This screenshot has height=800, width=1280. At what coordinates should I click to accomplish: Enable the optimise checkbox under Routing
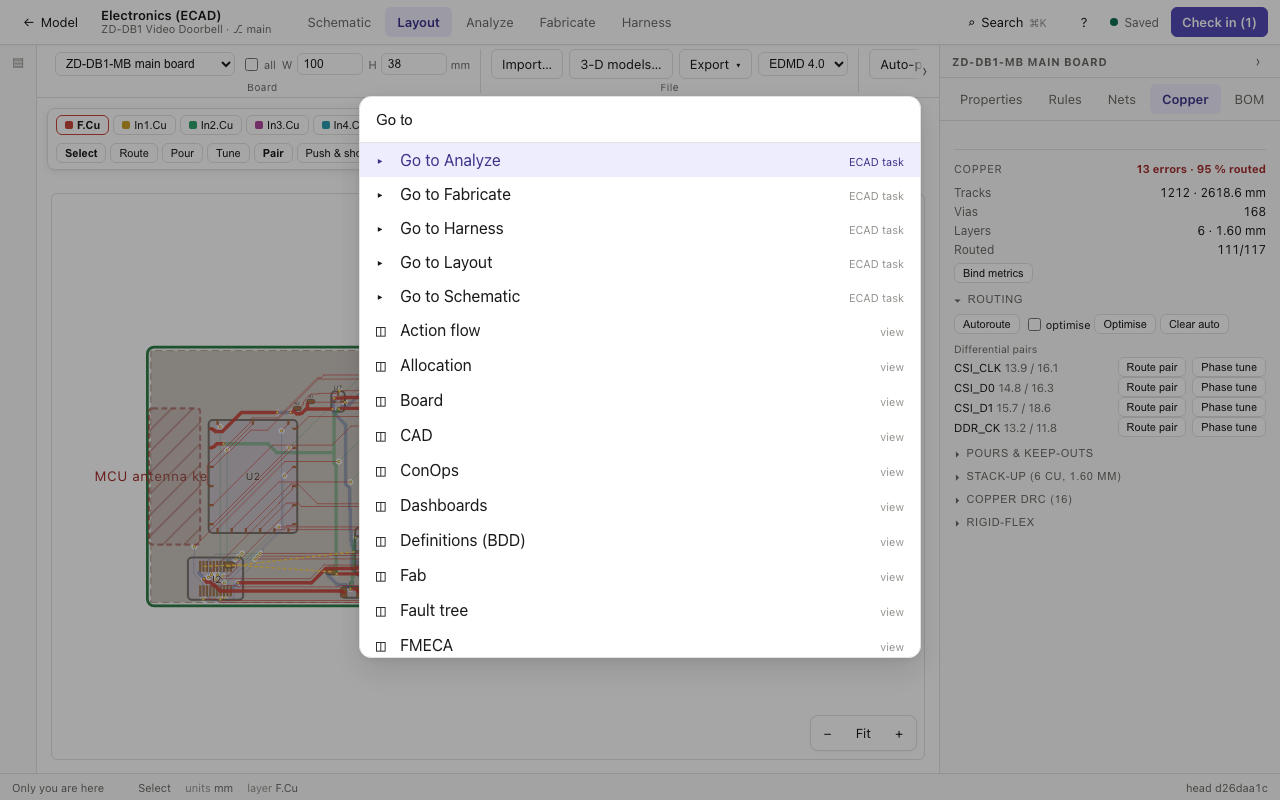coord(1035,324)
